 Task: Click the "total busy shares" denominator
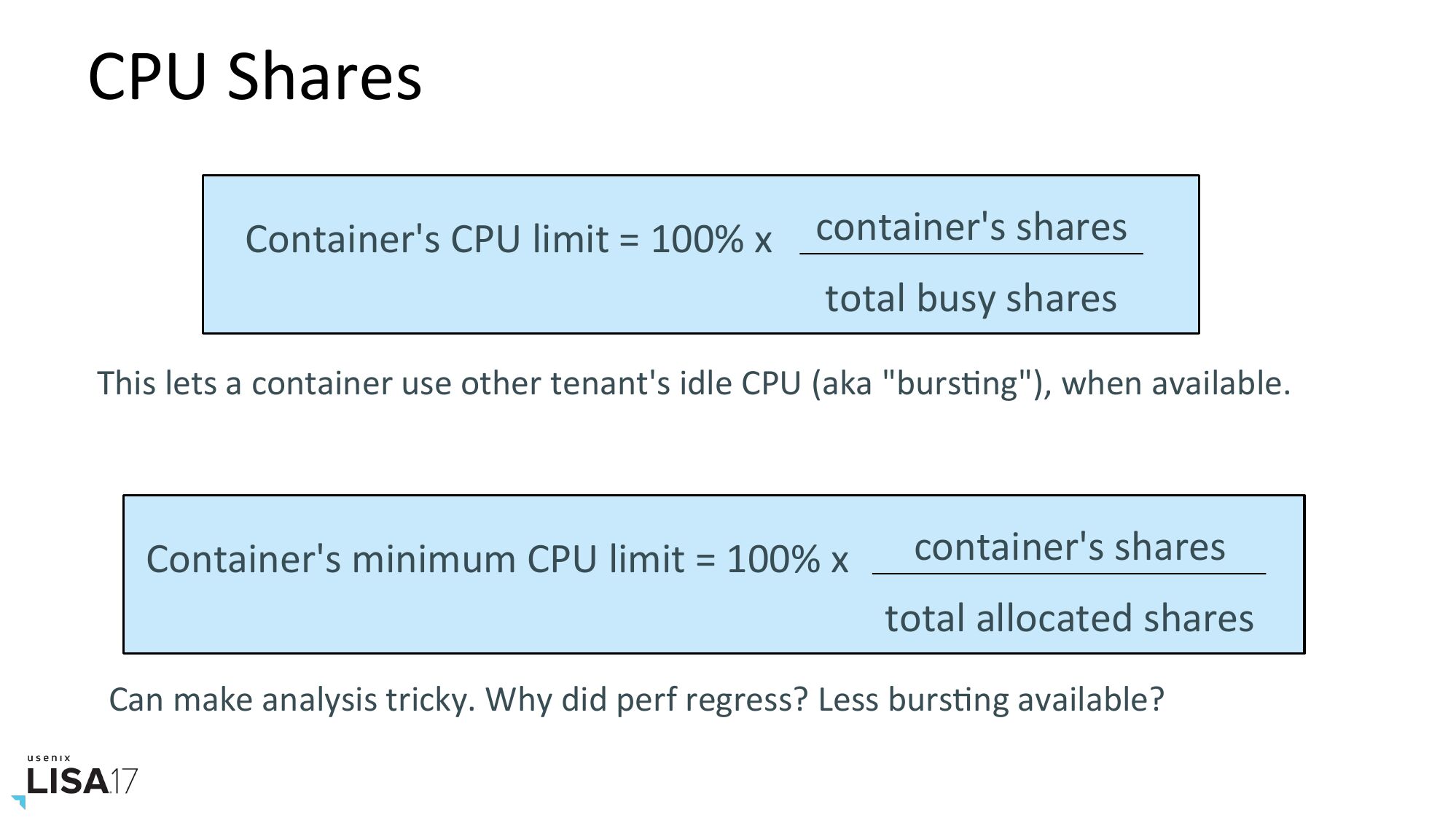[x=971, y=298]
